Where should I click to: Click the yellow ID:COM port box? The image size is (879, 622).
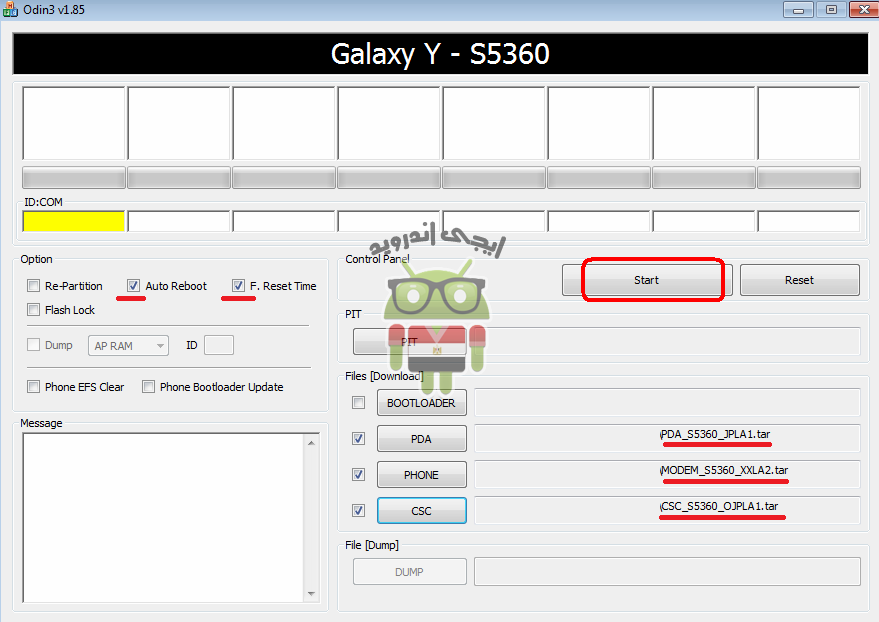pyautogui.click(x=73, y=221)
